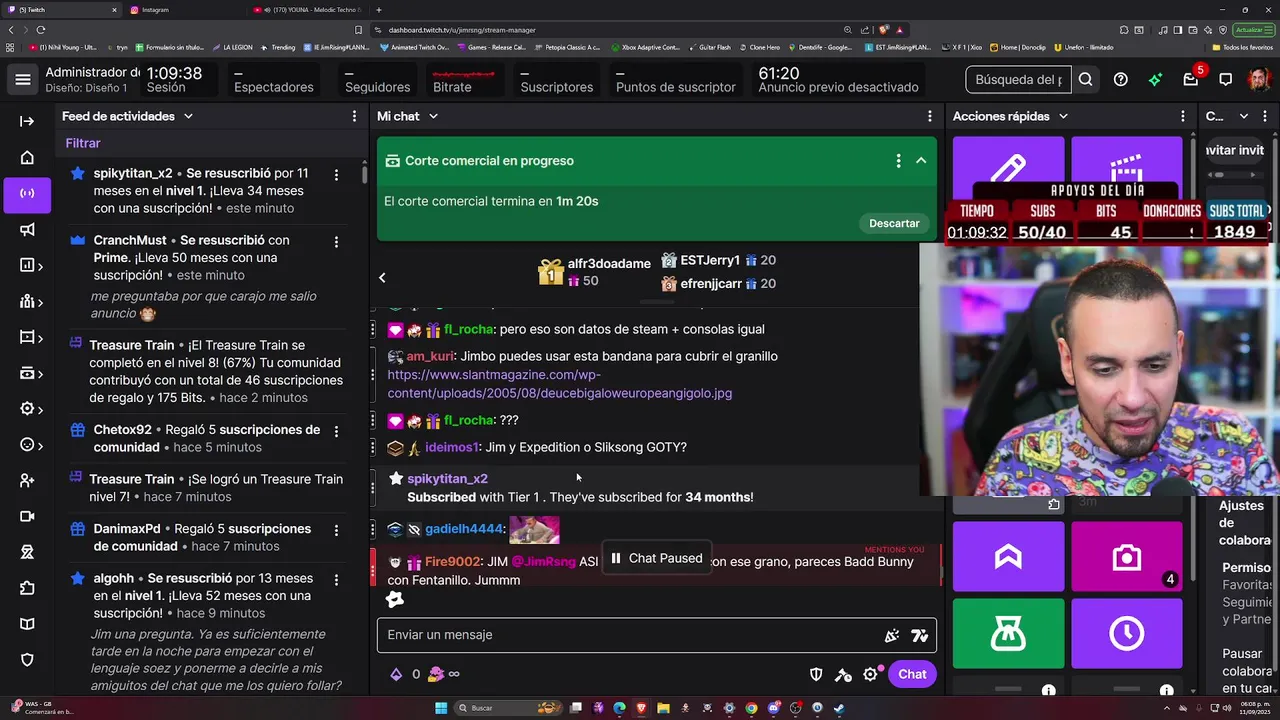Open Feed de actividades options menu
The width and height of the screenshot is (1280, 720).
tap(354, 116)
